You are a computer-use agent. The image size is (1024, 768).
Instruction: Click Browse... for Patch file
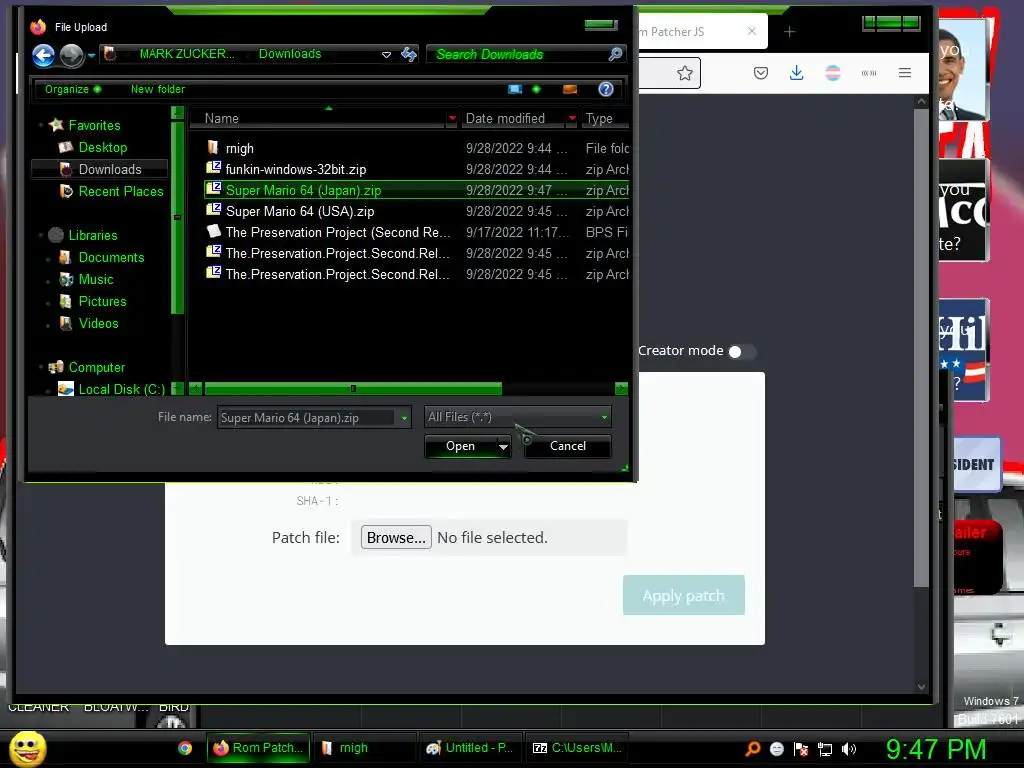tap(396, 537)
